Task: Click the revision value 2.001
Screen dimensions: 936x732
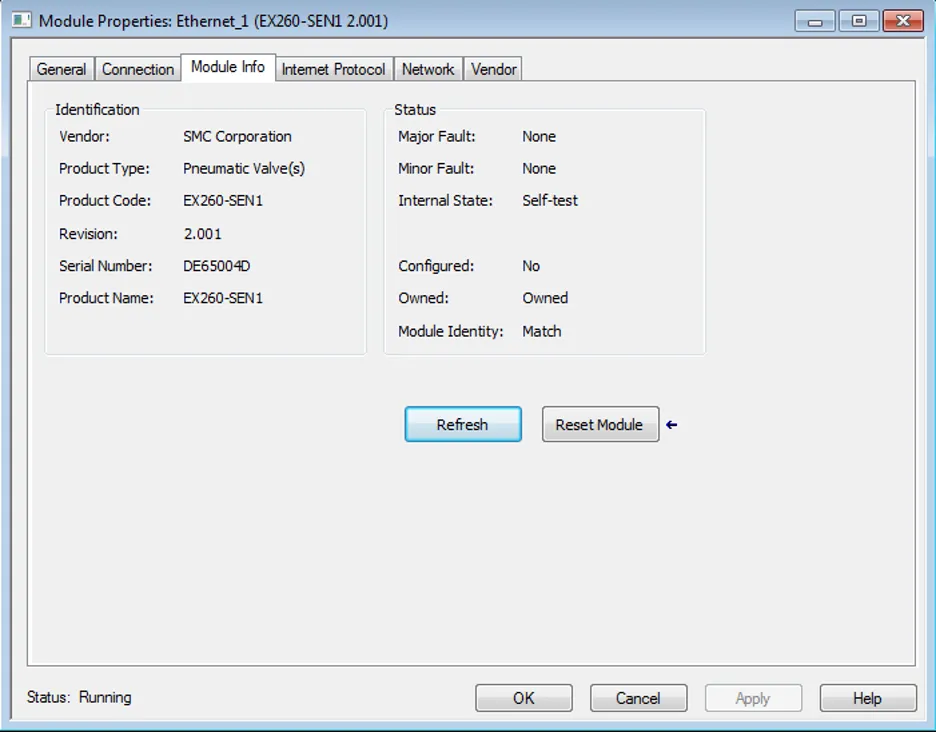Action: pos(202,234)
